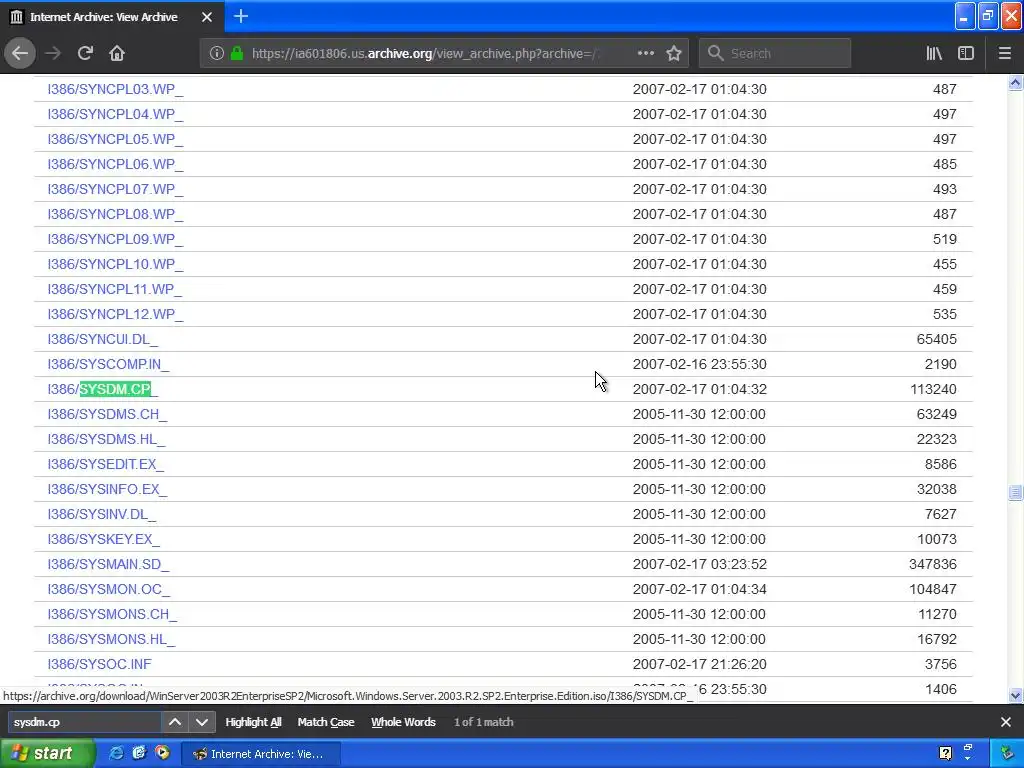The height and width of the screenshot is (768, 1024).
Task: Launch Windows Media Player from quick launch
Action: 162,753
